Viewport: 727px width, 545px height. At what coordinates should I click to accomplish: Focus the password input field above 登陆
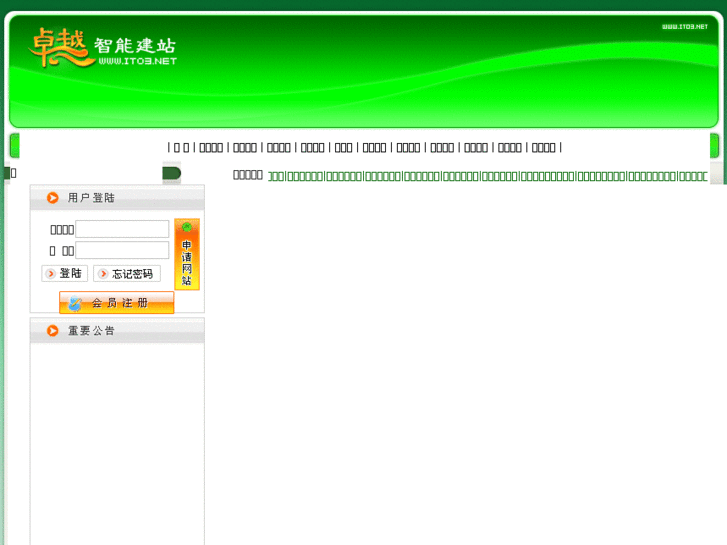(122, 250)
